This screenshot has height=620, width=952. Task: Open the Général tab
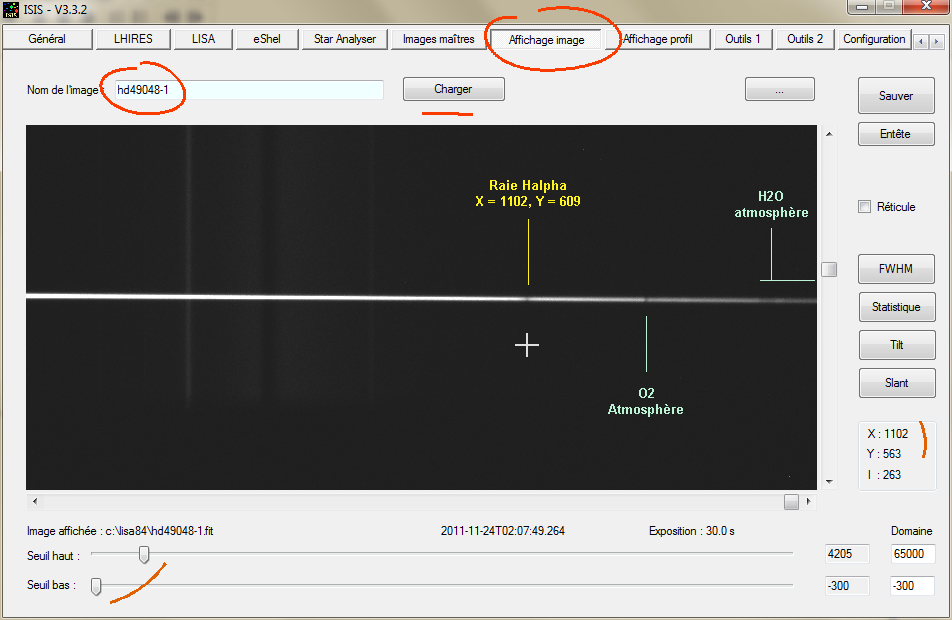click(47, 39)
